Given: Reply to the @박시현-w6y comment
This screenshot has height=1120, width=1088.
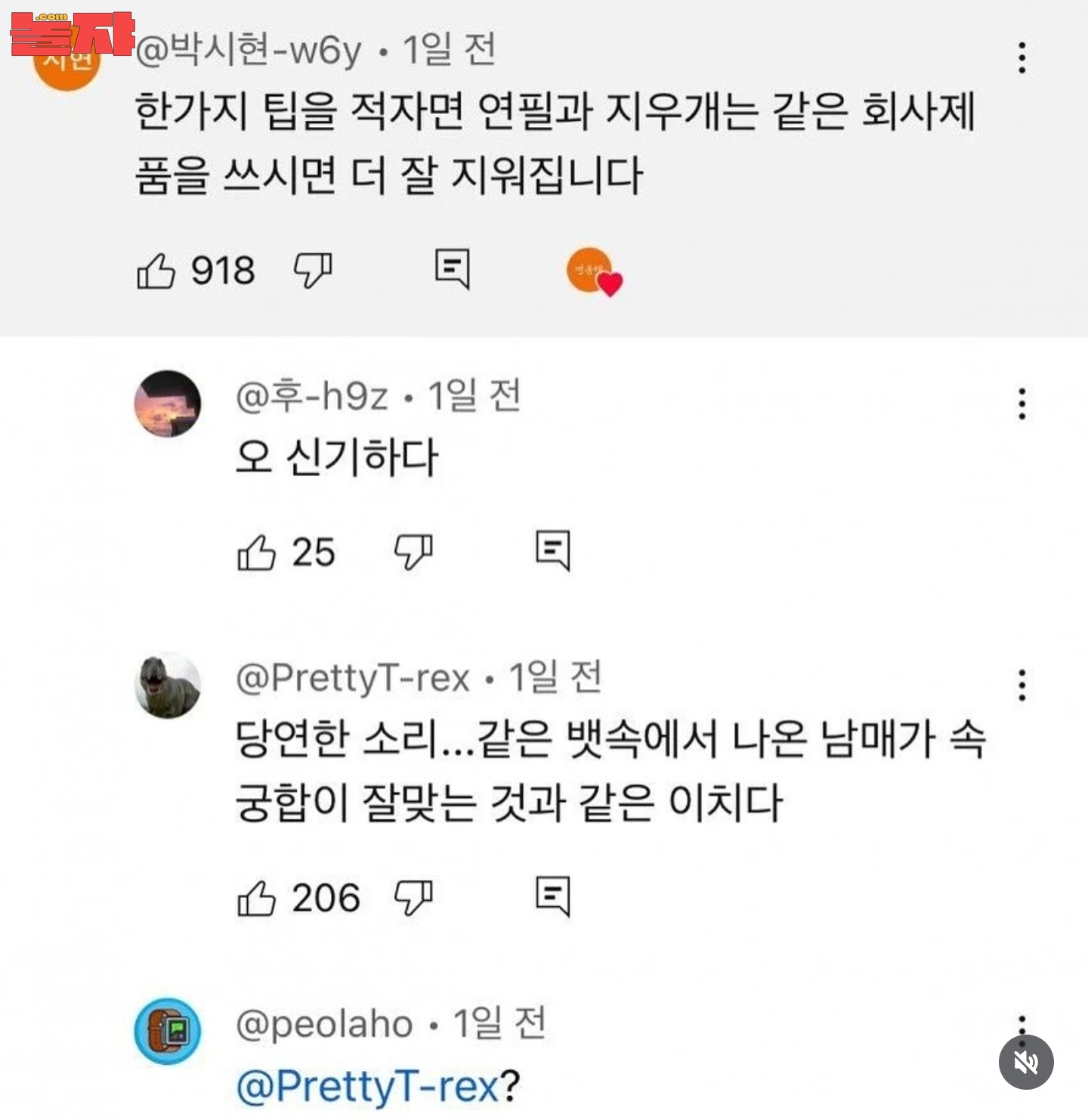Looking at the screenshot, I should [452, 269].
